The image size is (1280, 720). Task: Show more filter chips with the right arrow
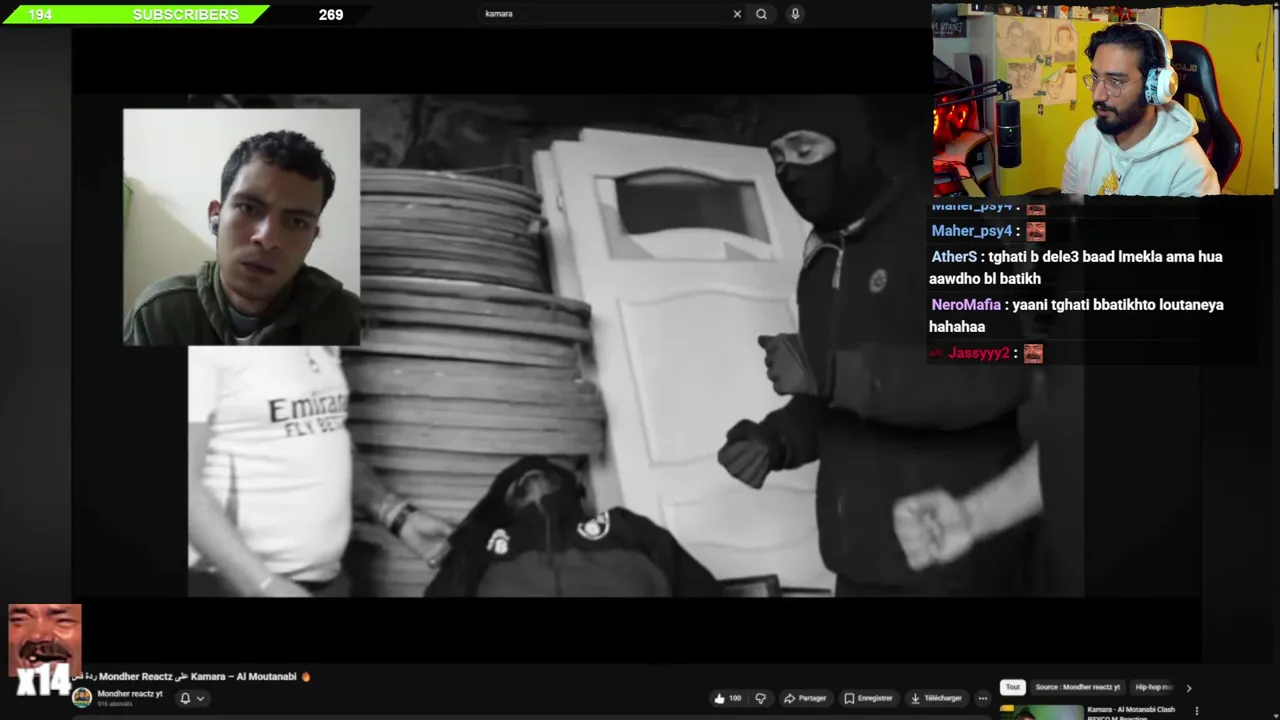coord(1188,687)
